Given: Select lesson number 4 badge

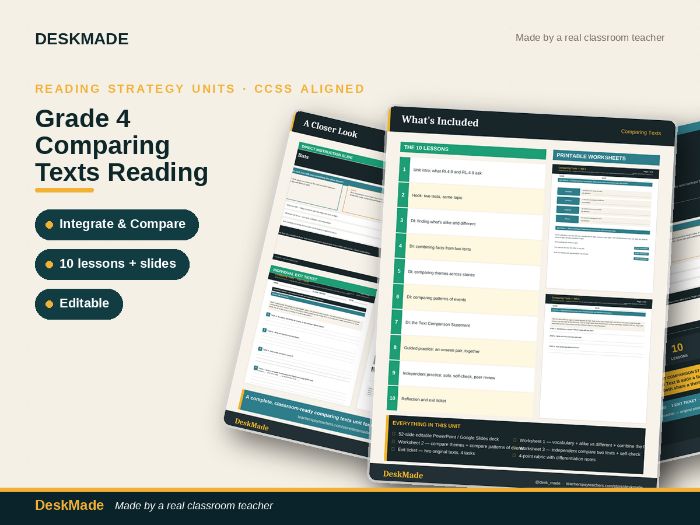Looking at the screenshot, I should 400,246.
